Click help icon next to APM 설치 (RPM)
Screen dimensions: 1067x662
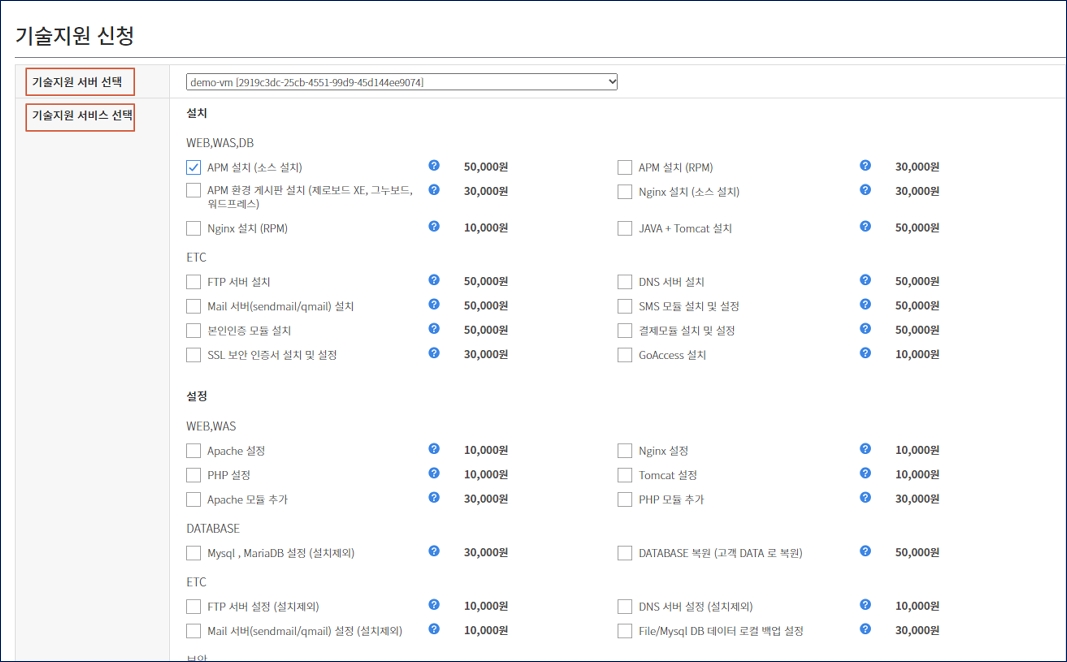pos(865,166)
